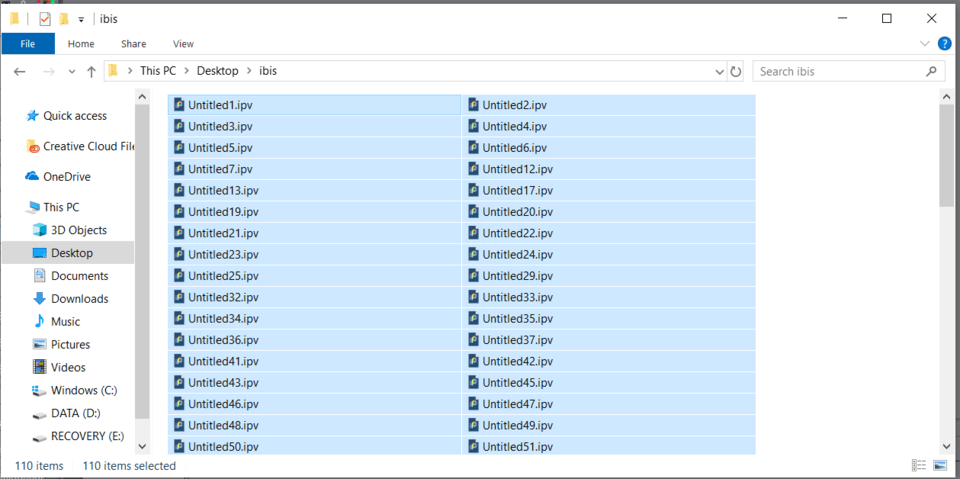Switch to the View ribbon tab
Viewport: 960px width, 479px height.
coord(183,44)
